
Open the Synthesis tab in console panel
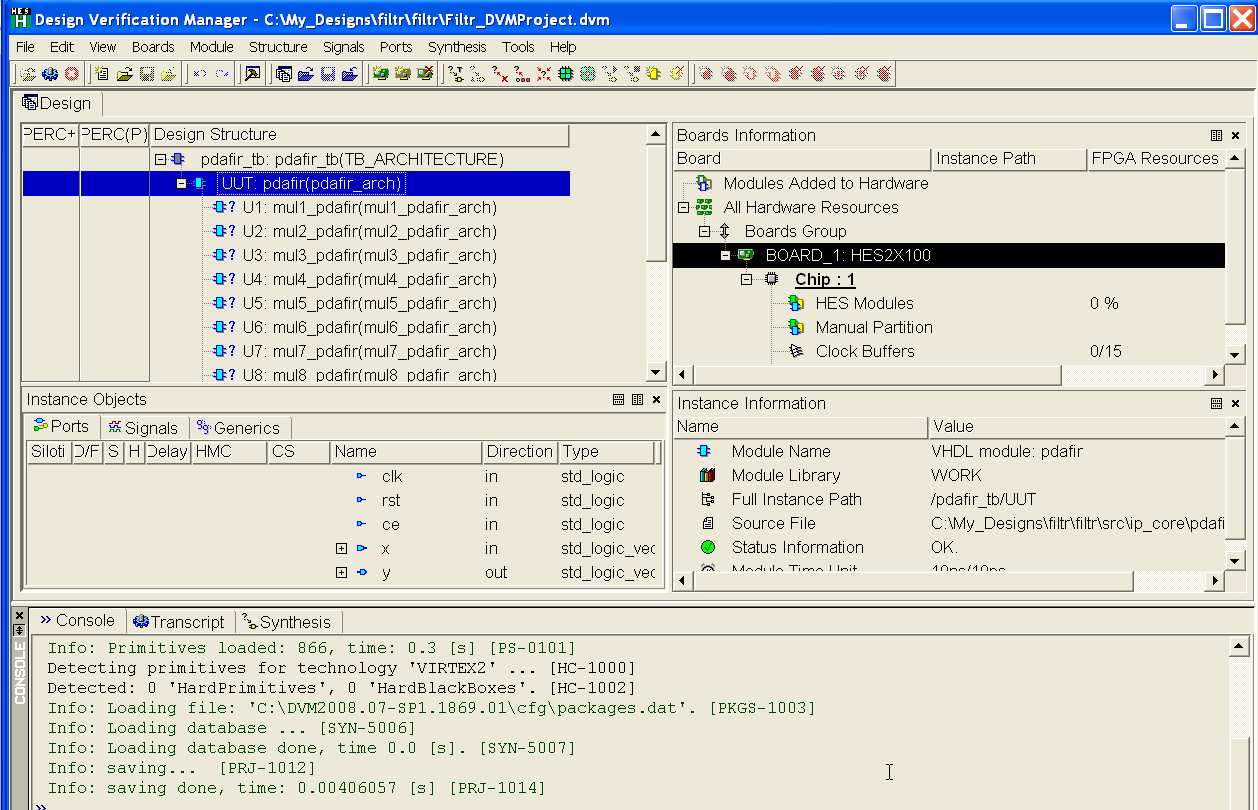(287, 621)
